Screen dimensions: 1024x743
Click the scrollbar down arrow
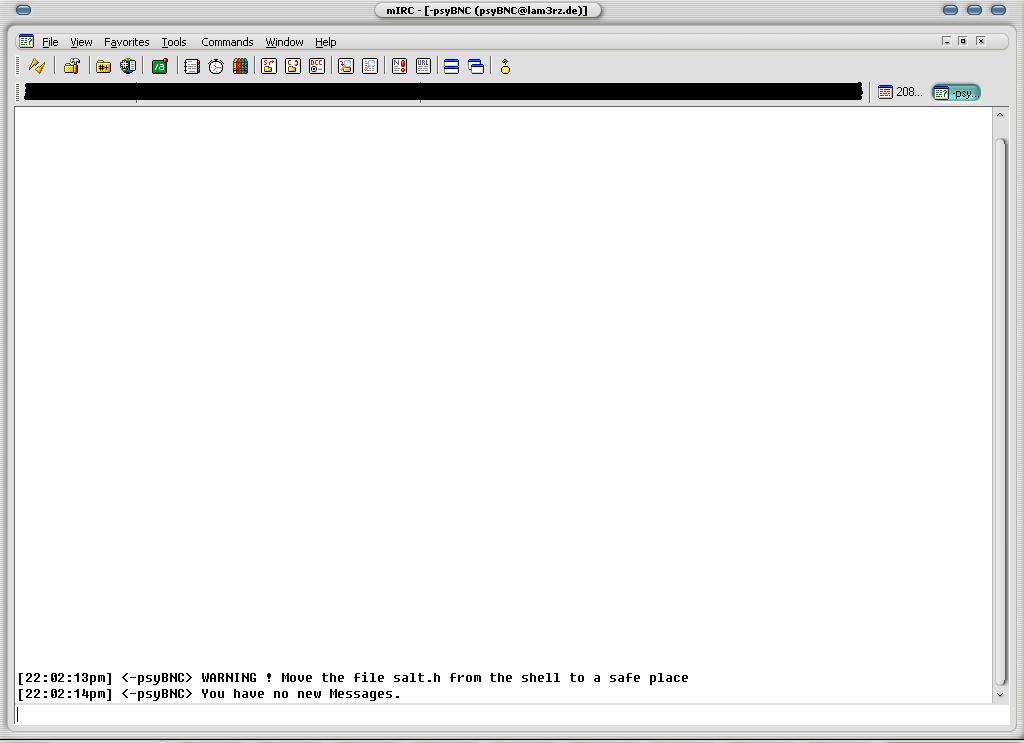[1000, 695]
